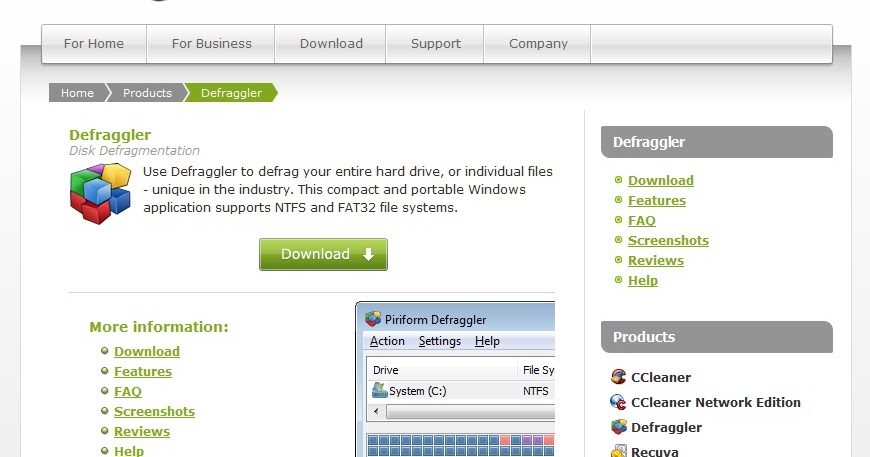The image size is (870, 457).
Task: Click the Disk Defragmentation subtitle
Action: pos(134,150)
